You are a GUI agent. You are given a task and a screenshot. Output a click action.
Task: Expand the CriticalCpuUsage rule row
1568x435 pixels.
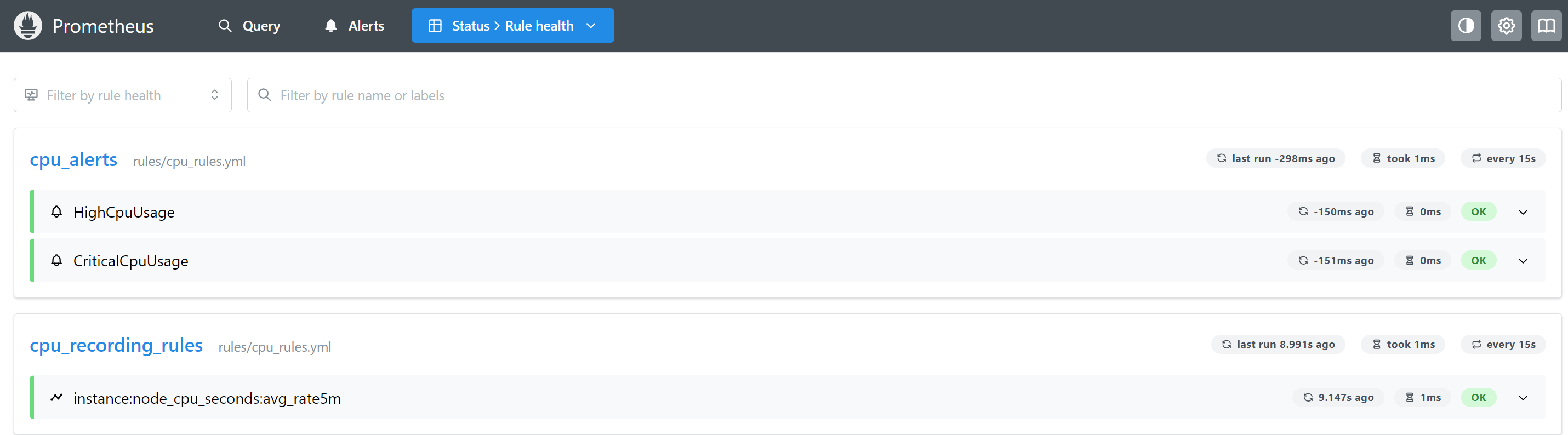tap(1523, 260)
